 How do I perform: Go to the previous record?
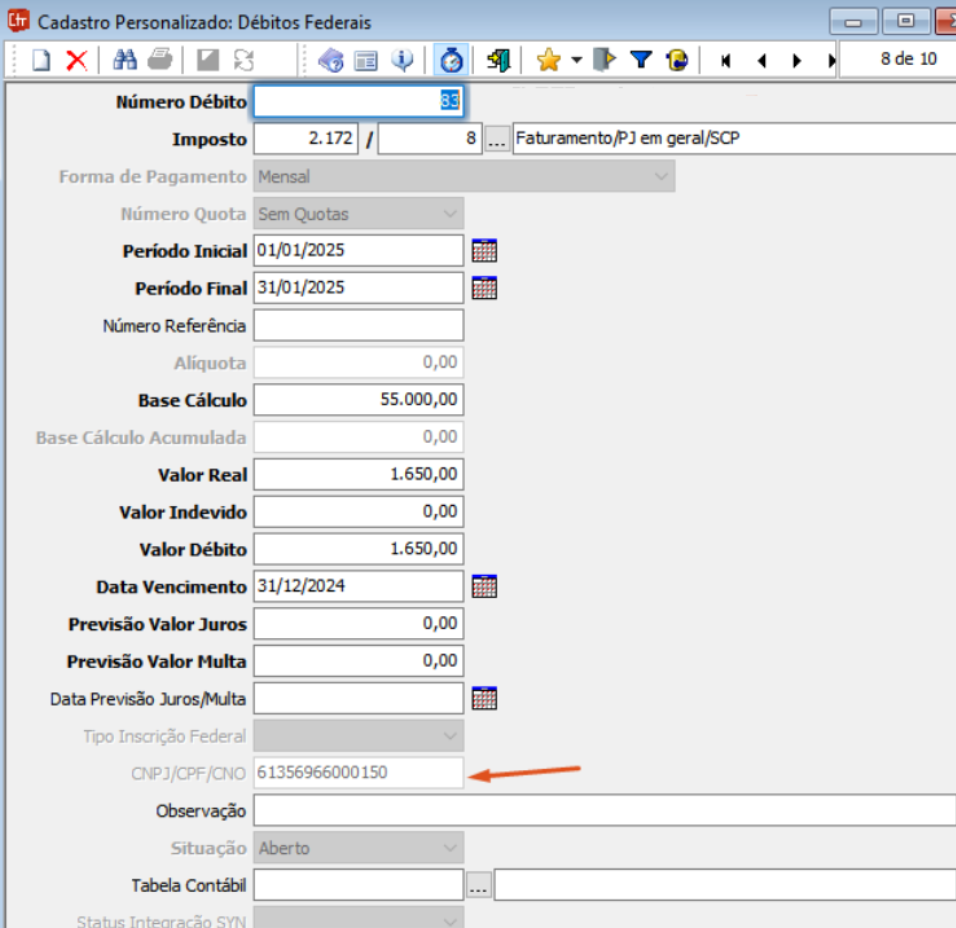point(761,60)
